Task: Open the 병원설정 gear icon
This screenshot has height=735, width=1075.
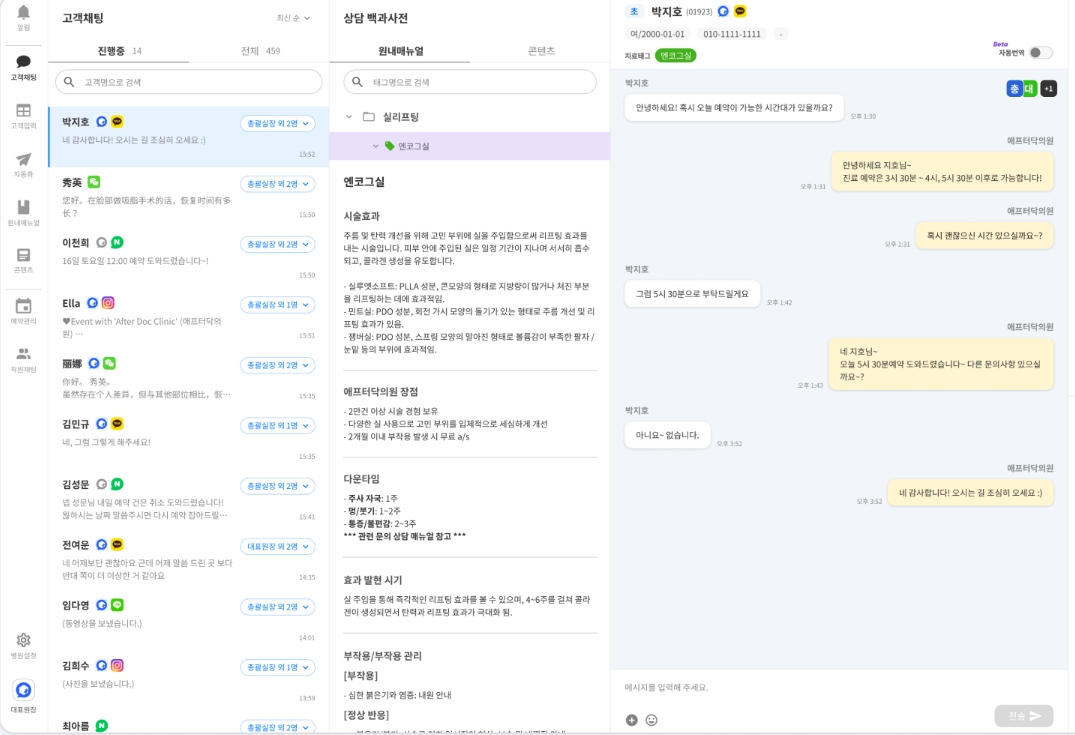Action: (23, 640)
